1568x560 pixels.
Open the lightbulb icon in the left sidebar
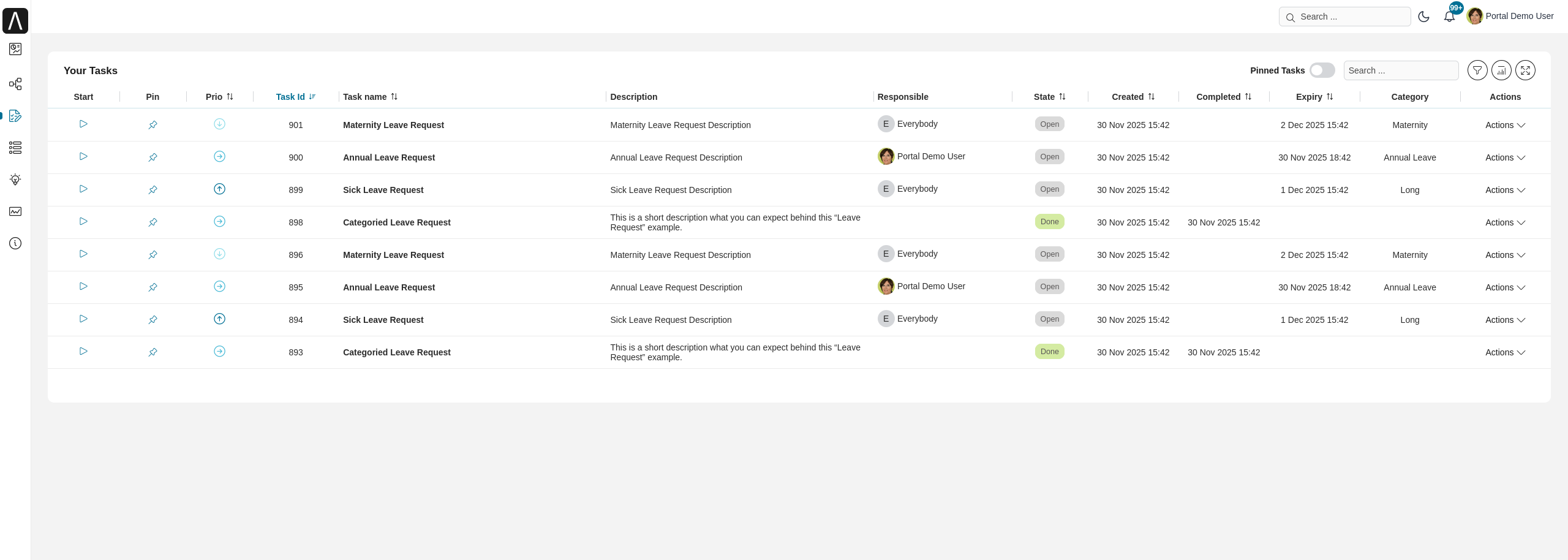(15, 180)
